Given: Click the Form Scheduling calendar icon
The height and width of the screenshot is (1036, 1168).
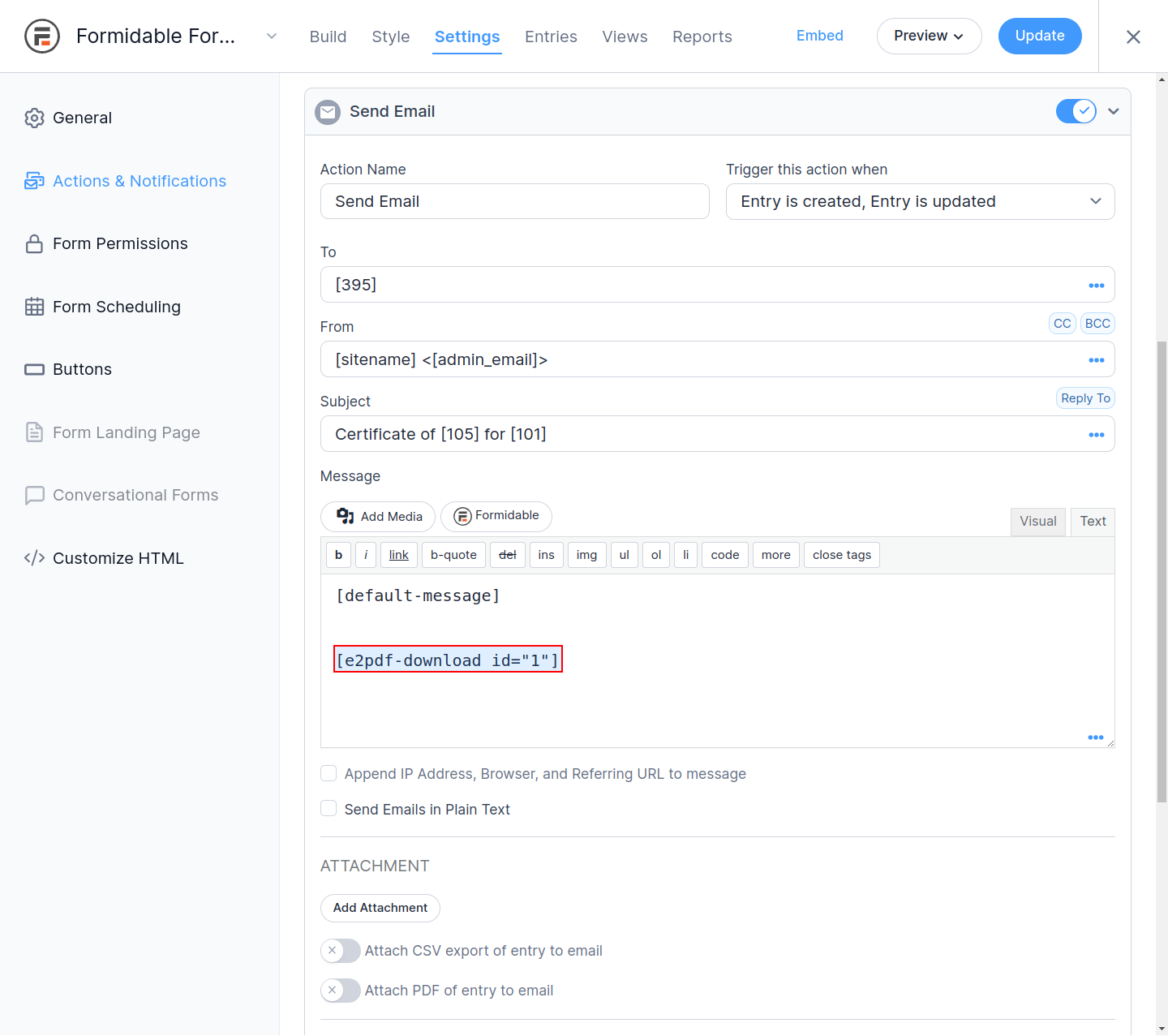Looking at the screenshot, I should 34,307.
